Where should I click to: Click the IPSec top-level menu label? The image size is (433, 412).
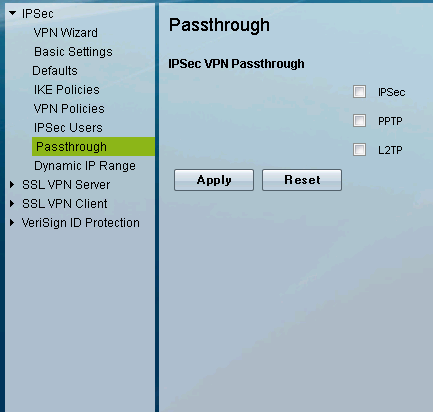pos(38,14)
